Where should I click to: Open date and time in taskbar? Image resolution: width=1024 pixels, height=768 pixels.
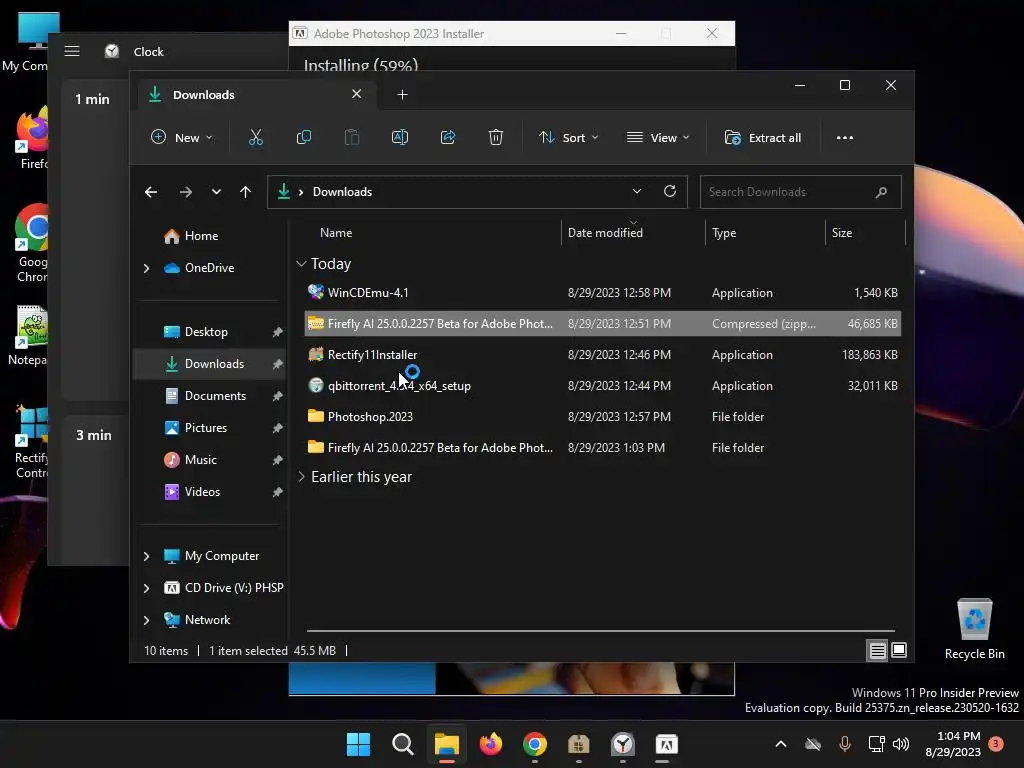[953, 744]
